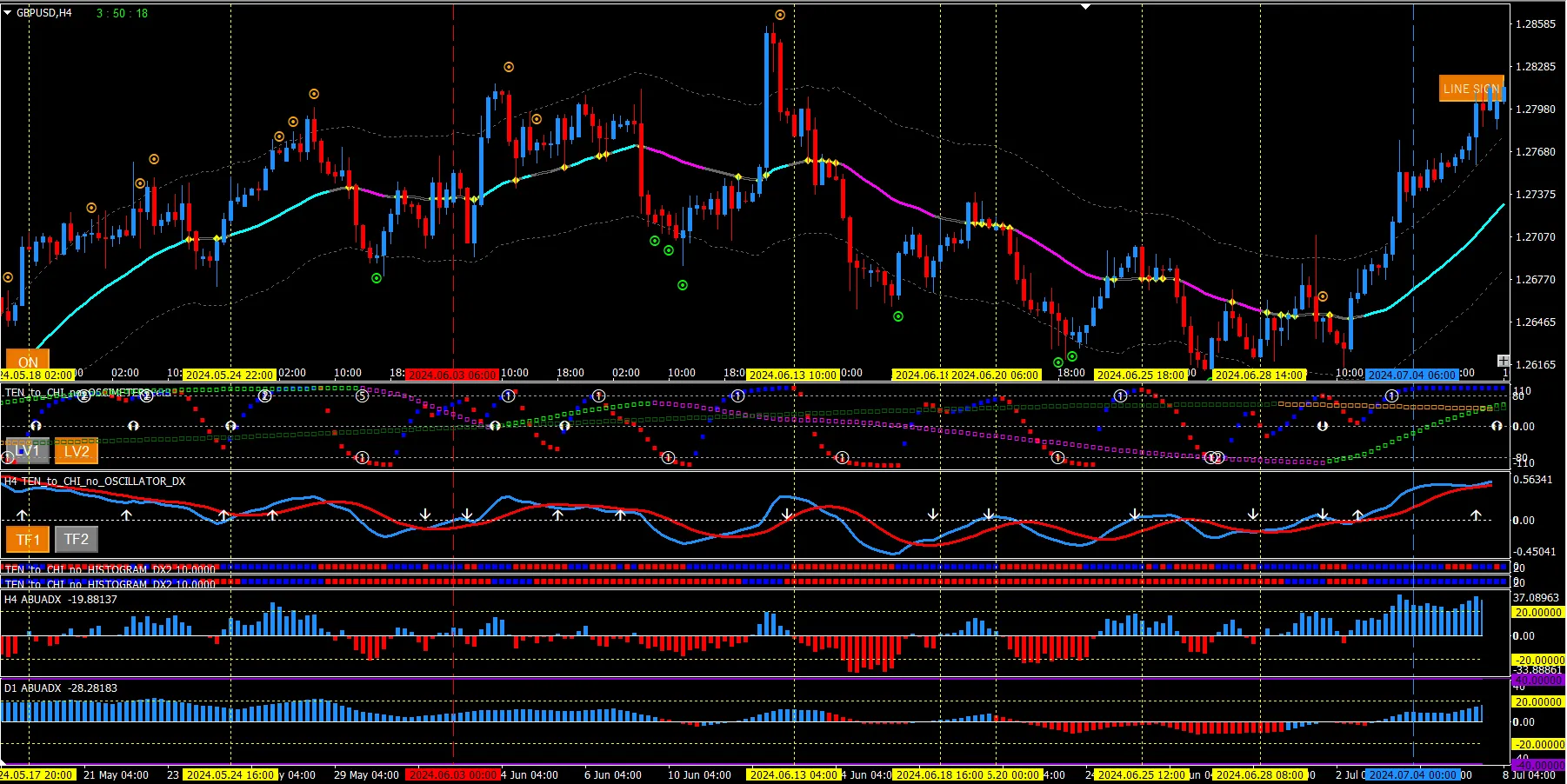Image resolution: width=1567 pixels, height=784 pixels.
Task: Toggle the LV2 level button
Action: point(77,451)
